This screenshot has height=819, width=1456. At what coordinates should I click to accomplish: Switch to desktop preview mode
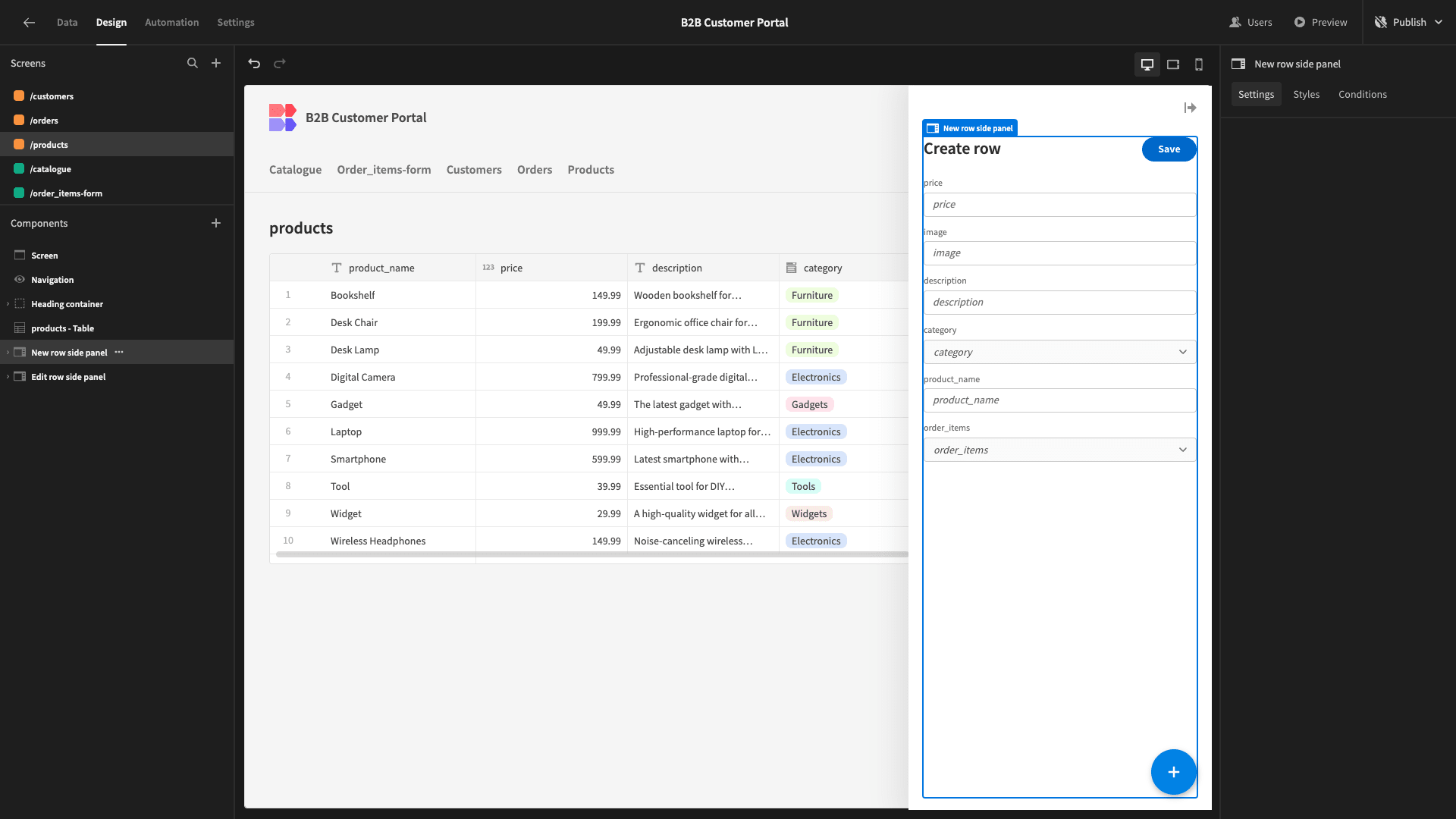pyautogui.click(x=1147, y=64)
